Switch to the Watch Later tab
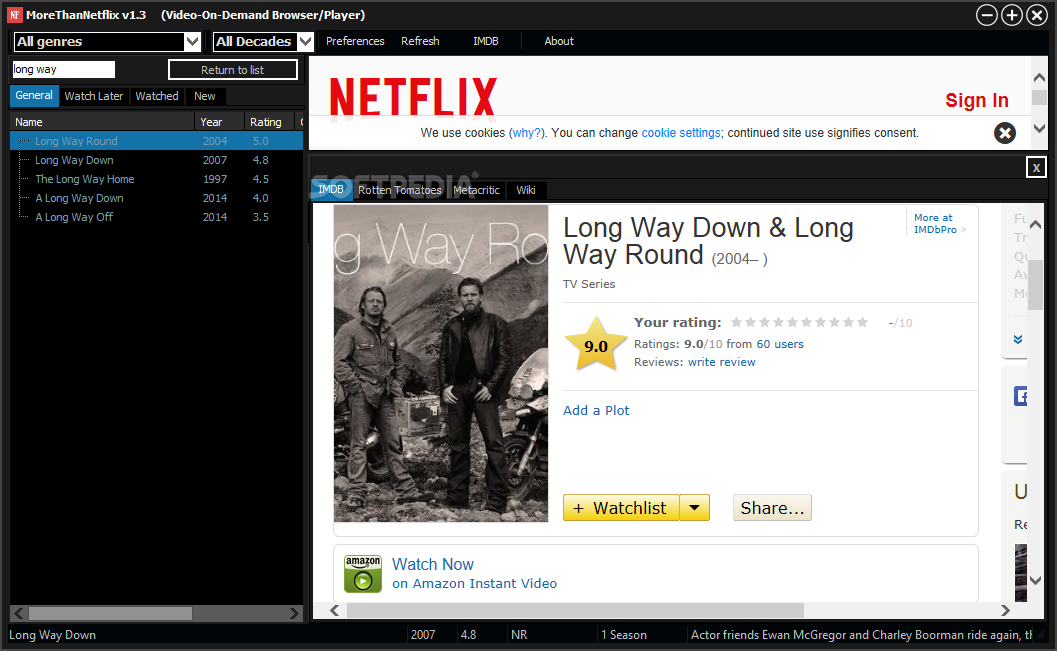Viewport: 1057px width, 651px height. pos(94,96)
